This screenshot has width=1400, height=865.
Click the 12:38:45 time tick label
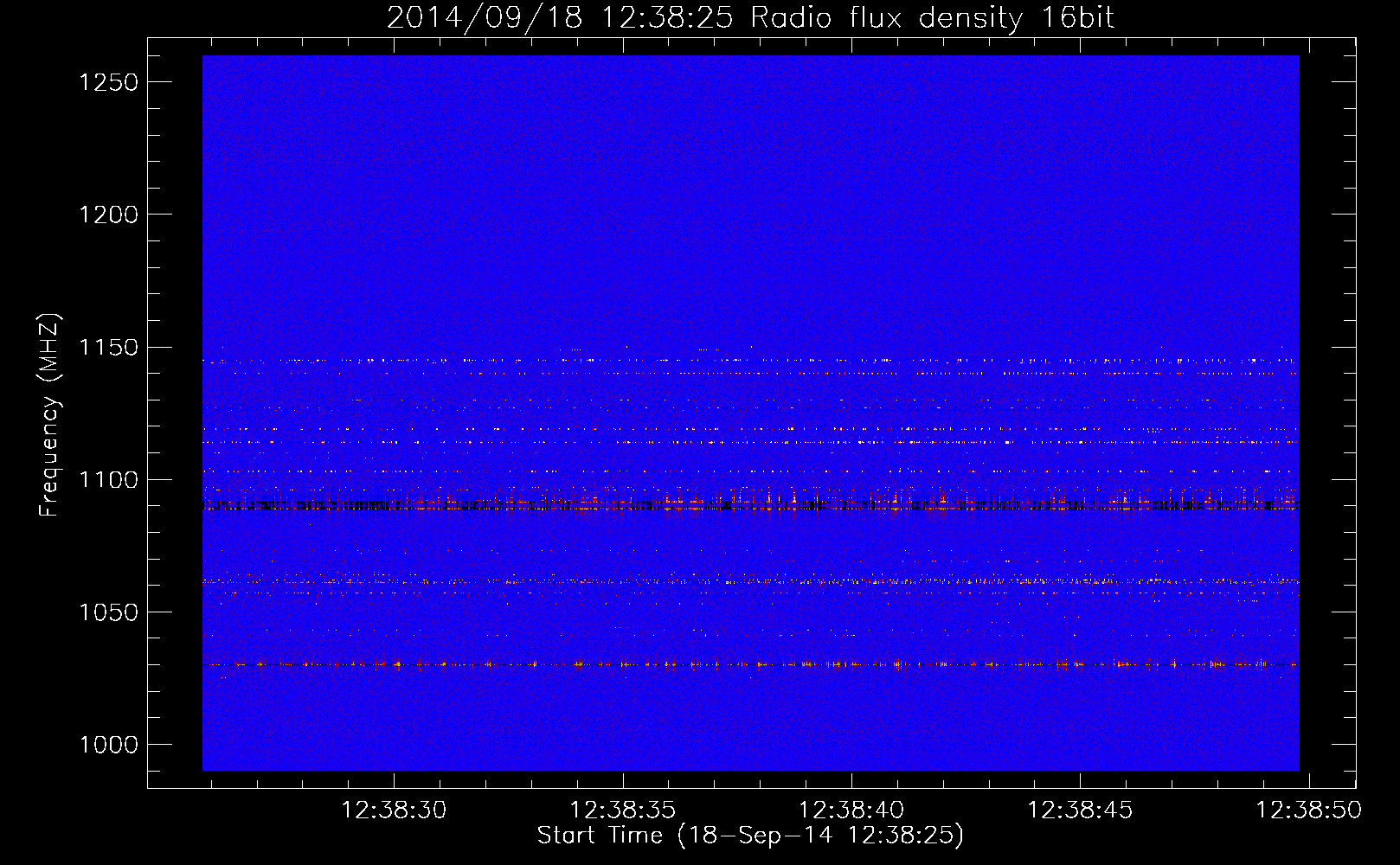click(1080, 811)
